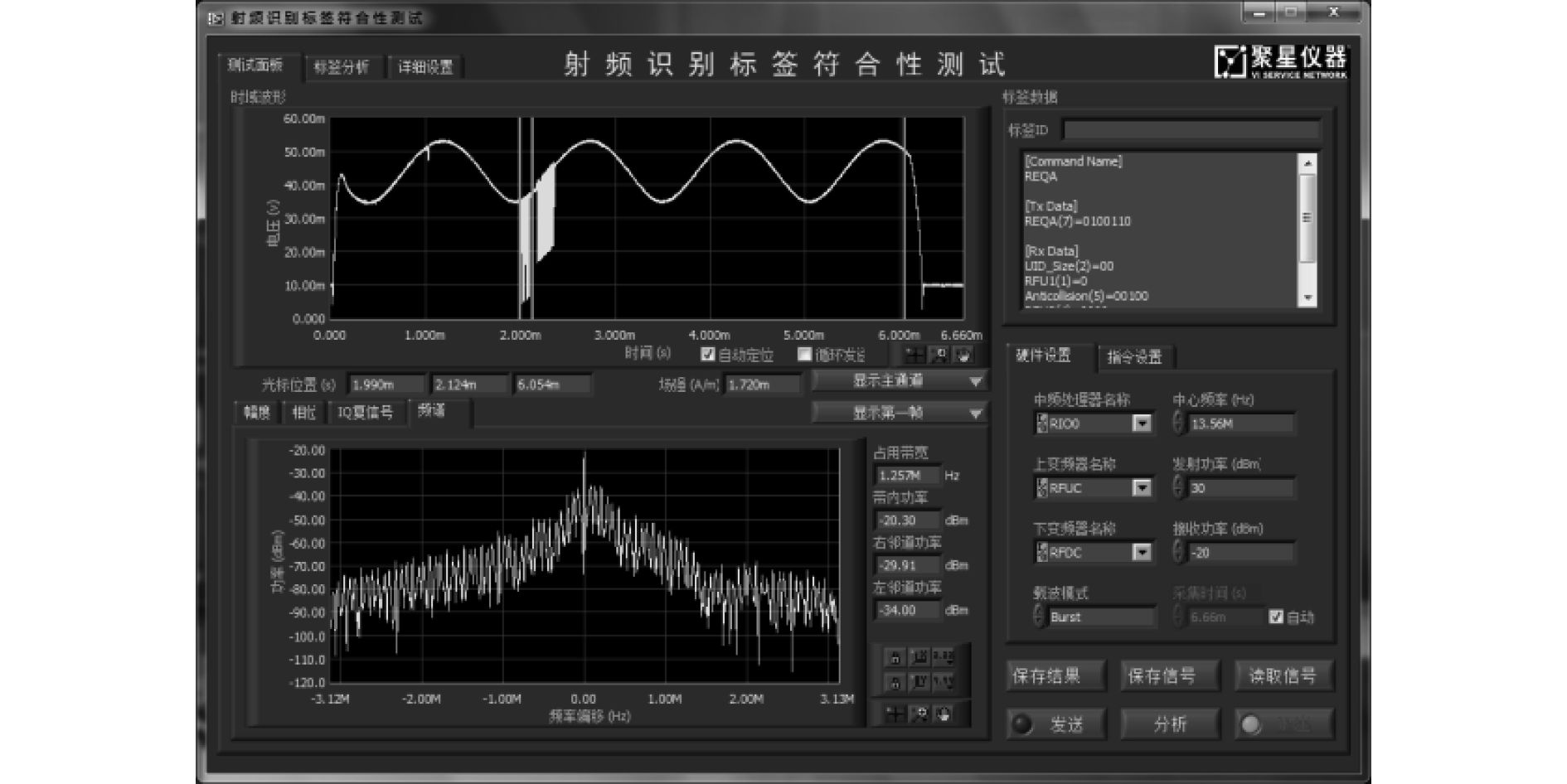
Task: Step the 载波模式 Burst selector
Action: (x=1040, y=617)
